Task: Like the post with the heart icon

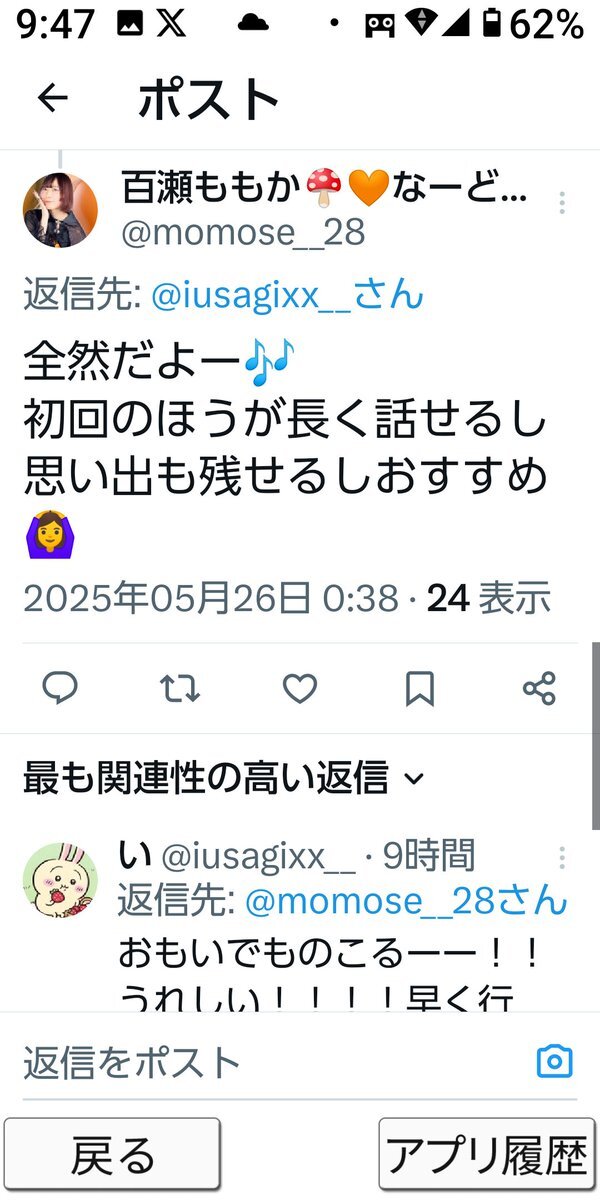Action: click(299, 688)
